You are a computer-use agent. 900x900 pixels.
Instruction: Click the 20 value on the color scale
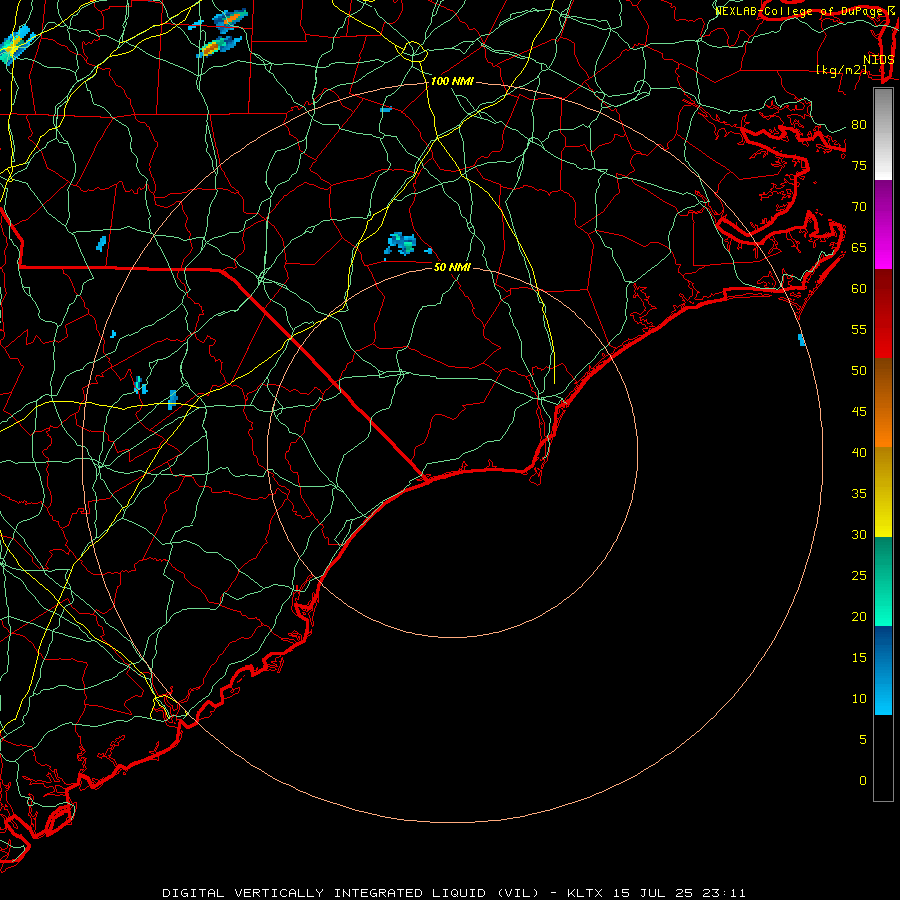[x=859, y=616]
